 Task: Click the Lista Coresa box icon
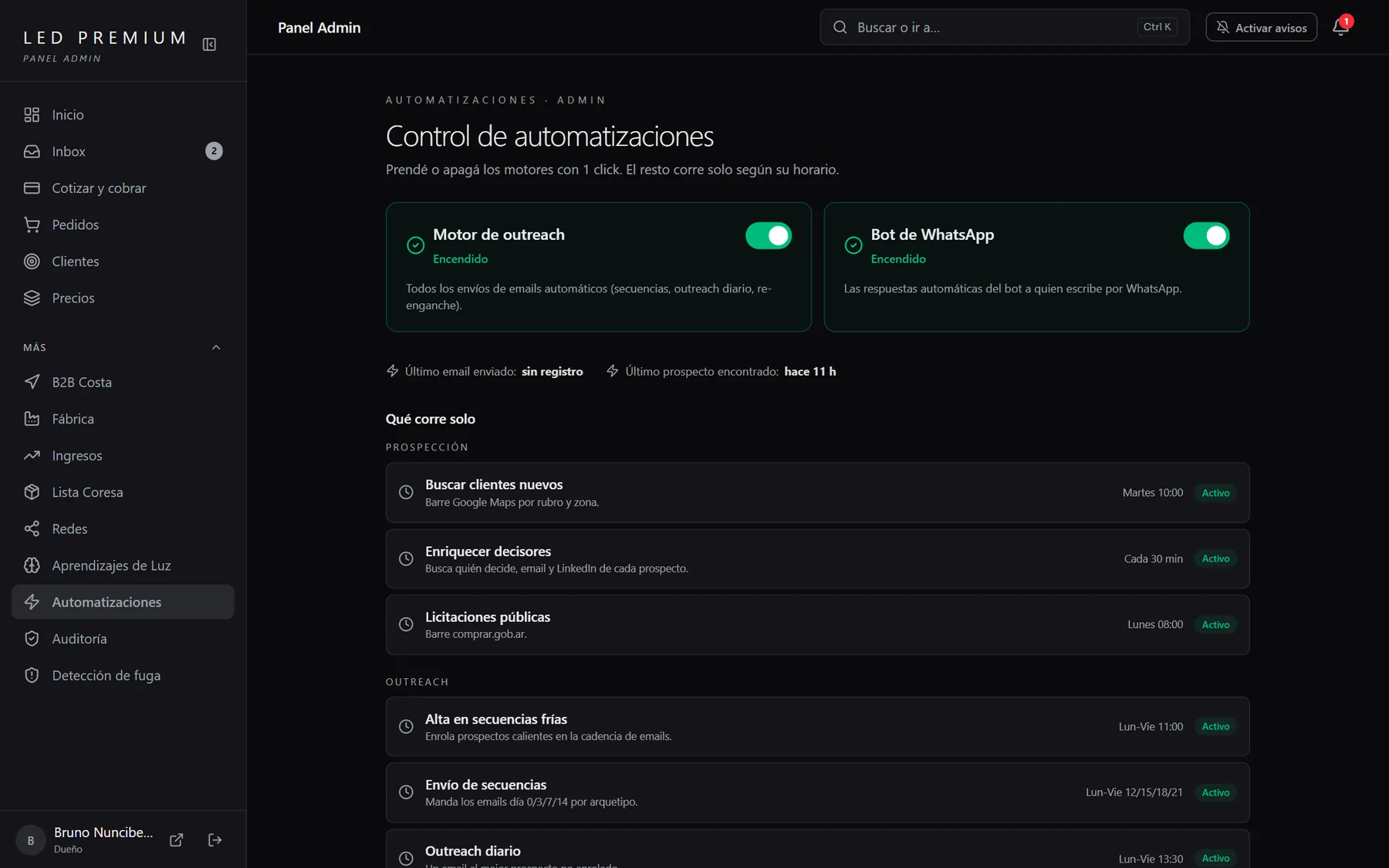(32, 492)
